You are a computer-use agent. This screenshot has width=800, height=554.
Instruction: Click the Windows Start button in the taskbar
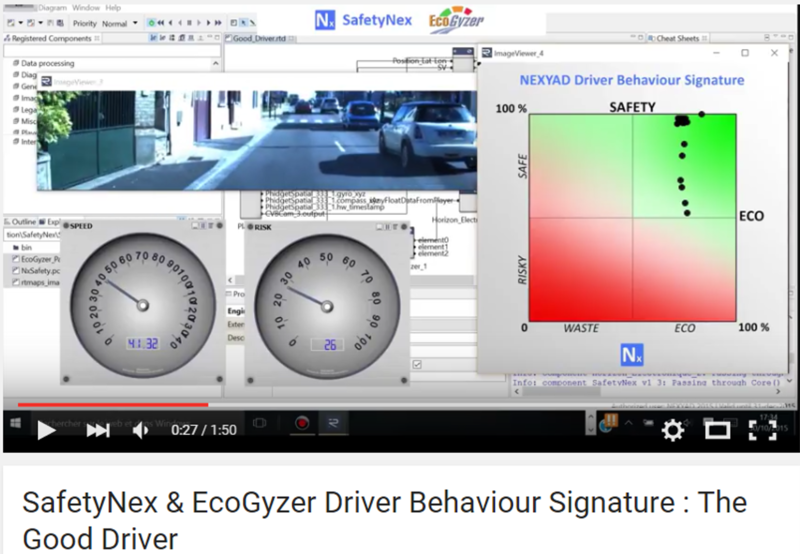15,423
